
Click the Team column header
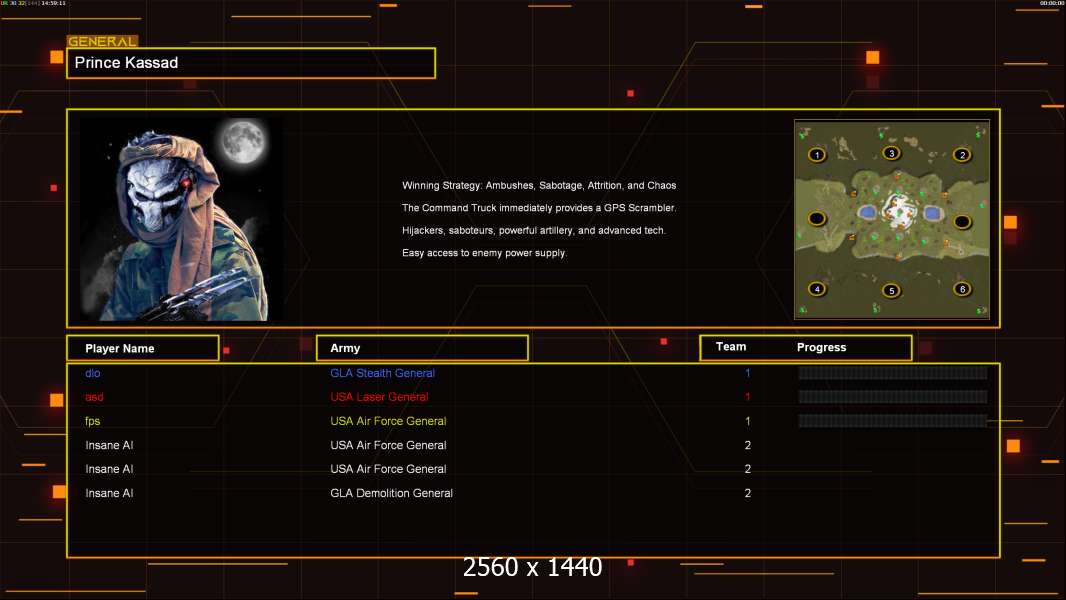click(731, 347)
